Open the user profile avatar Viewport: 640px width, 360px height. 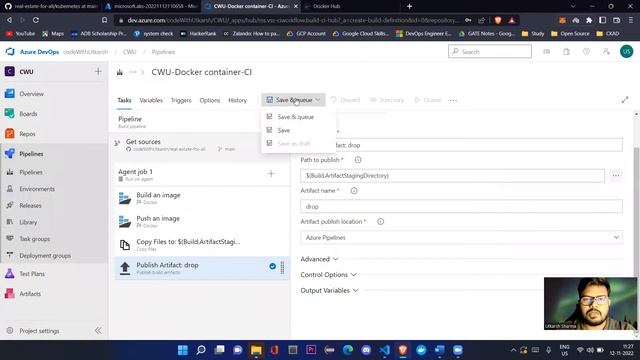[x=626, y=51]
